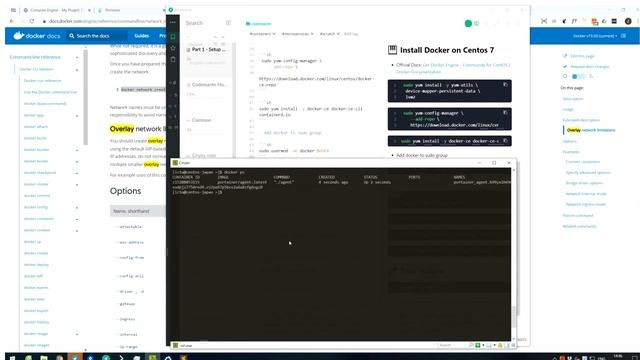Screen dimensions: 640x360
Task: Click Add tag in note header
Action: click(351, 34)
